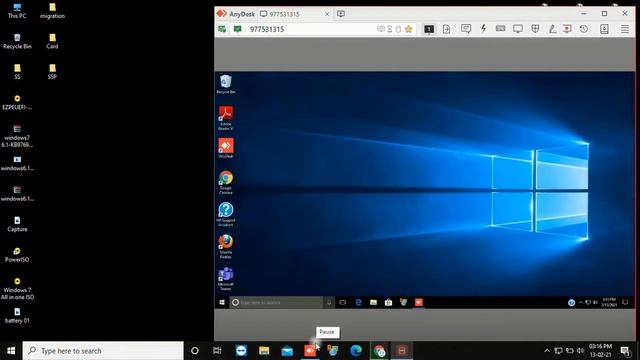The height and width of the screenshot is (360, 640).
Task: Open AnyDesk address book icon
Action: pos(604,29)
